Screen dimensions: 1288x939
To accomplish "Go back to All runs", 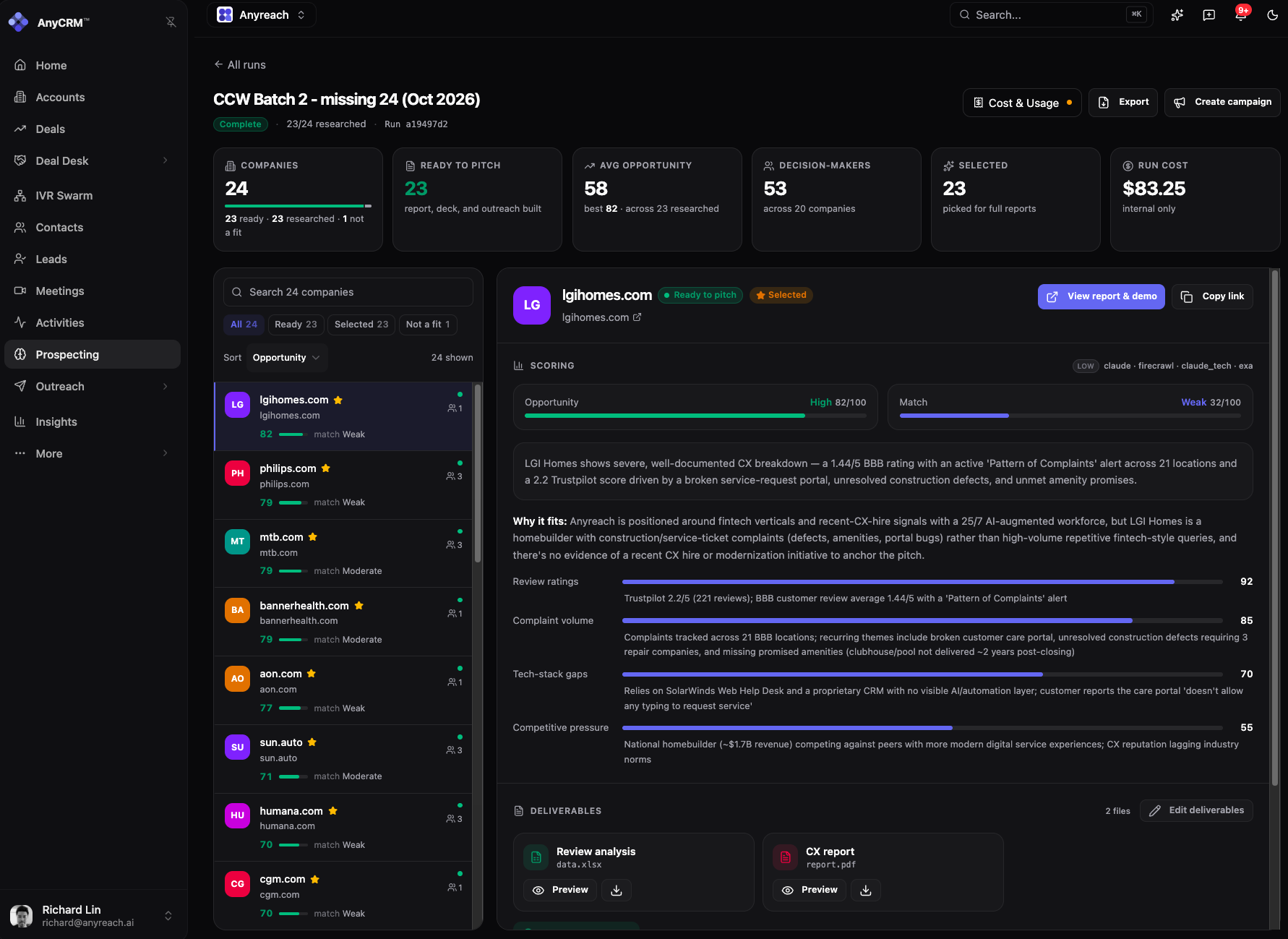I will point(240,65).
